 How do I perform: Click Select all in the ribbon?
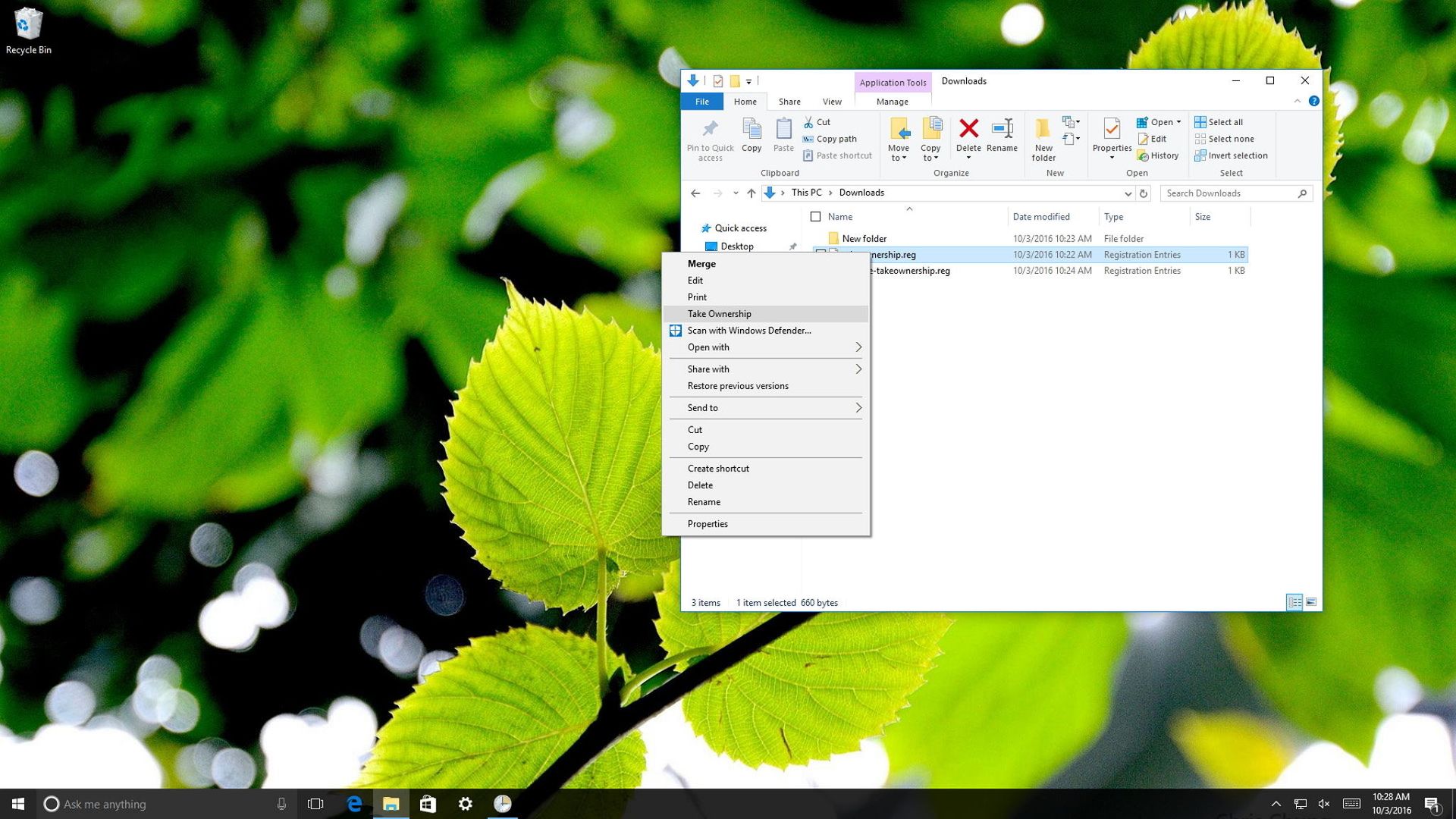[x=1219, y=121]
